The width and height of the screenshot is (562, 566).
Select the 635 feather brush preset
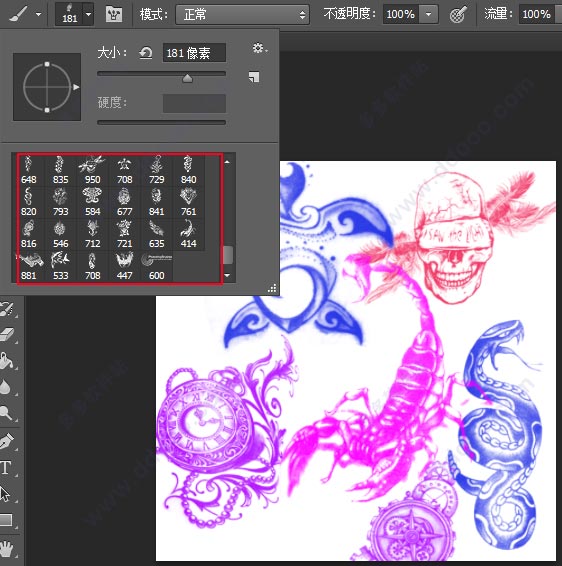[156, 234]
